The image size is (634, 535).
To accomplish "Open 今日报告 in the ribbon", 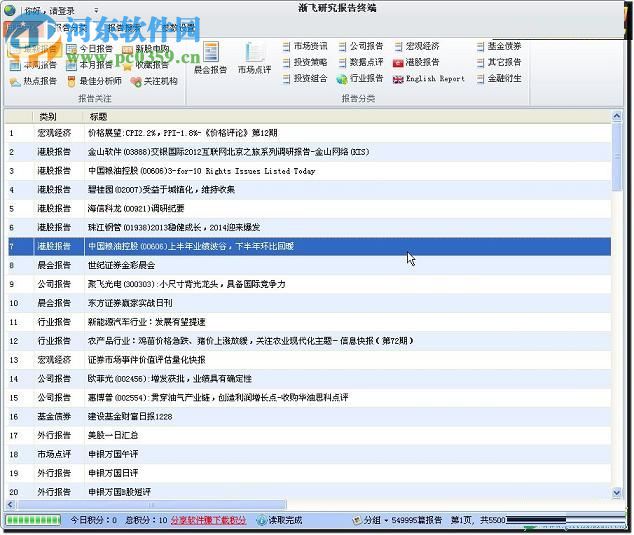I will pos(89,49).
